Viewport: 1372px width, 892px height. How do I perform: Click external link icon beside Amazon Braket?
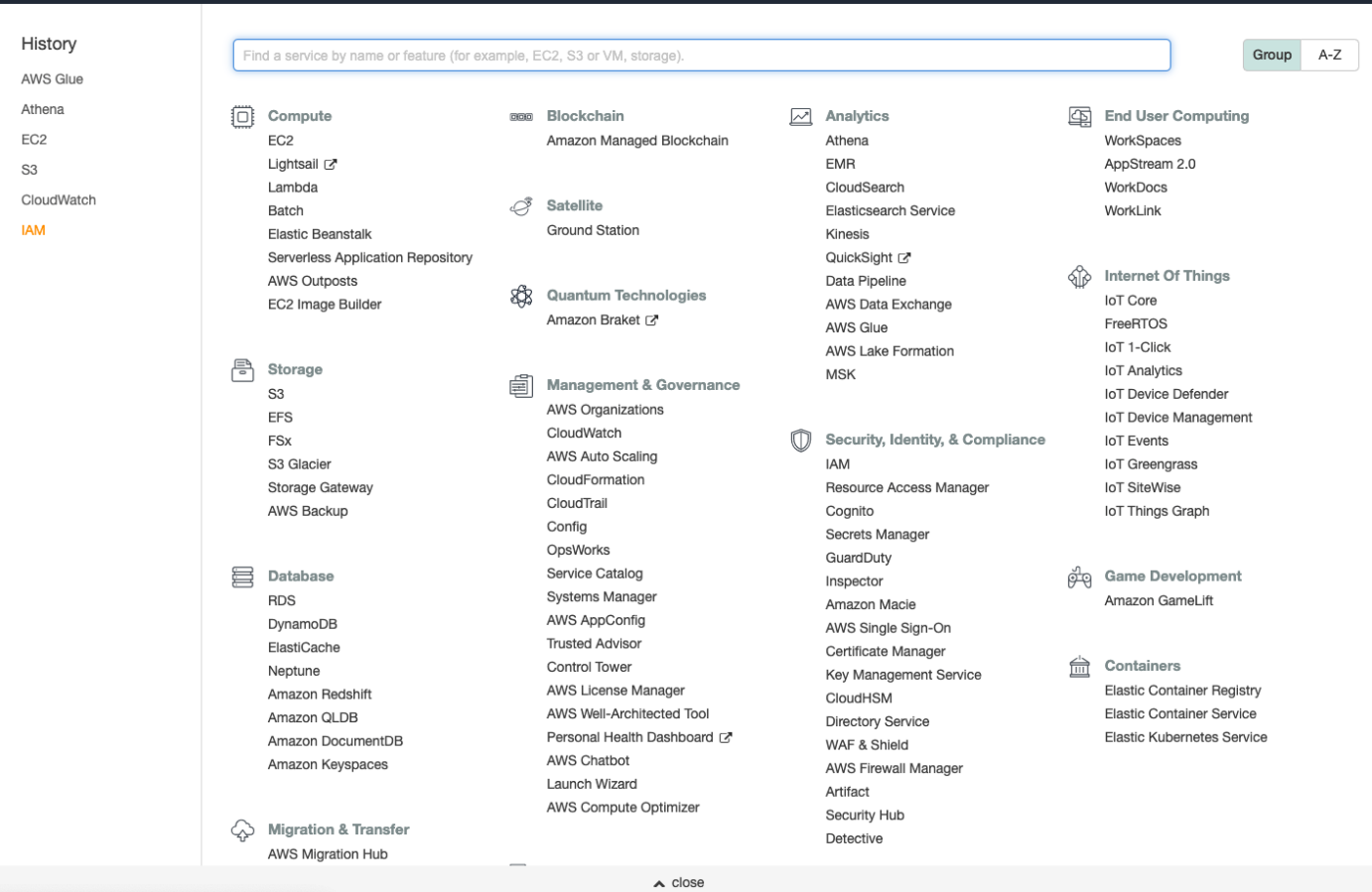[x=652, y=320]
